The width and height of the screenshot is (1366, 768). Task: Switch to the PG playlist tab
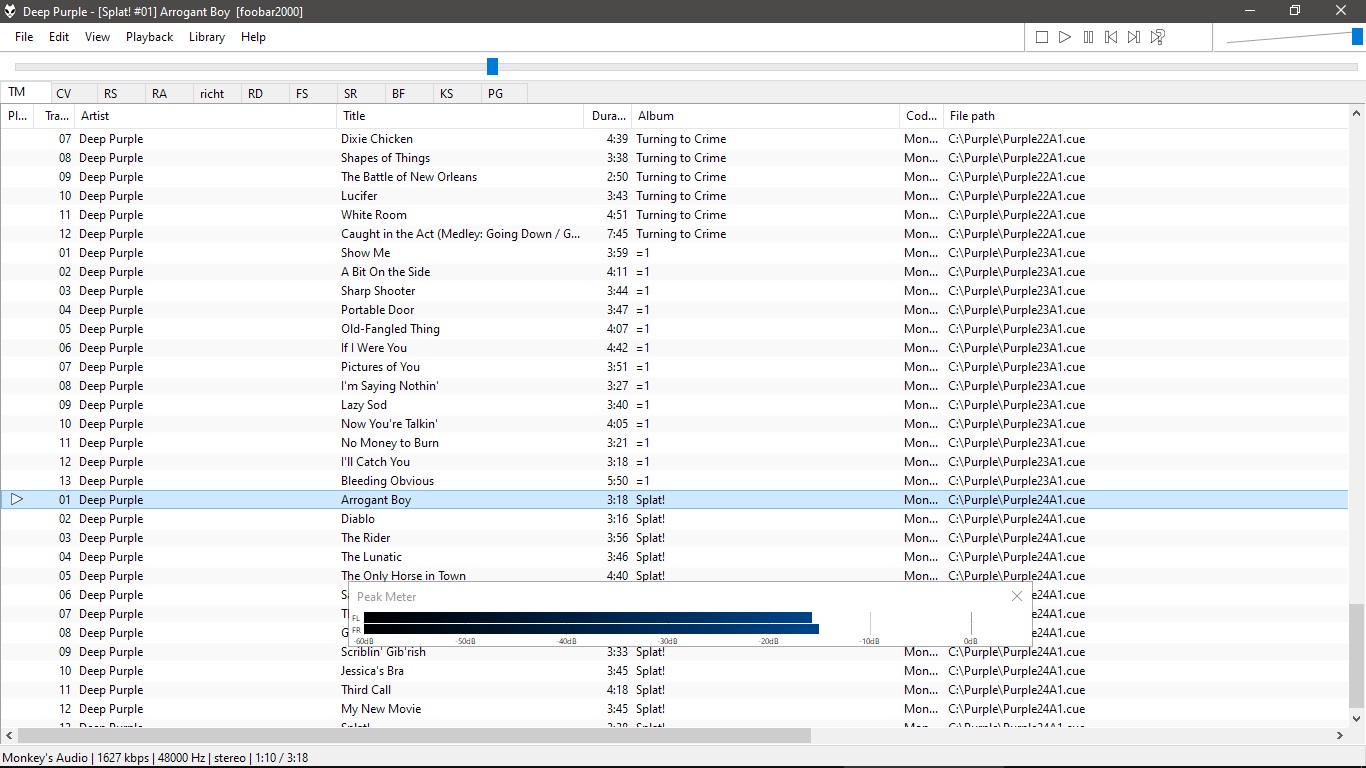tap(504, 93)
